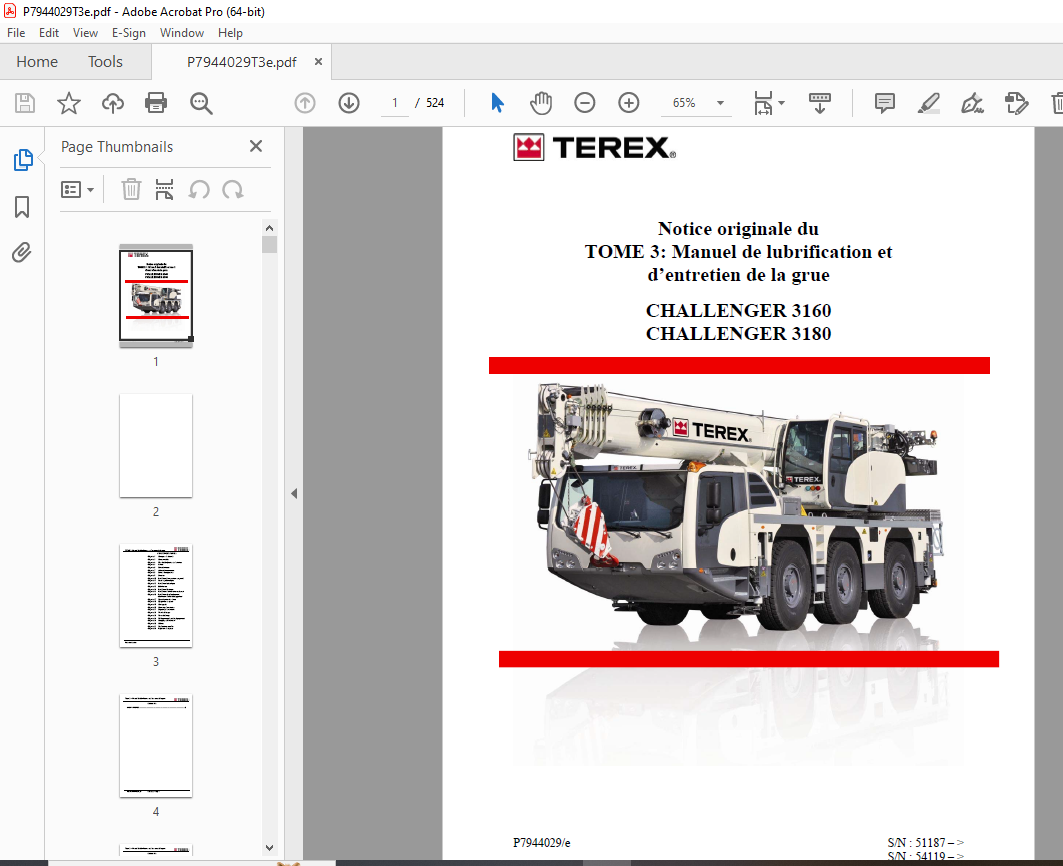Select the arrow selection tool
The width and height of the screenshot is (1063, 866).
point(498,103)
